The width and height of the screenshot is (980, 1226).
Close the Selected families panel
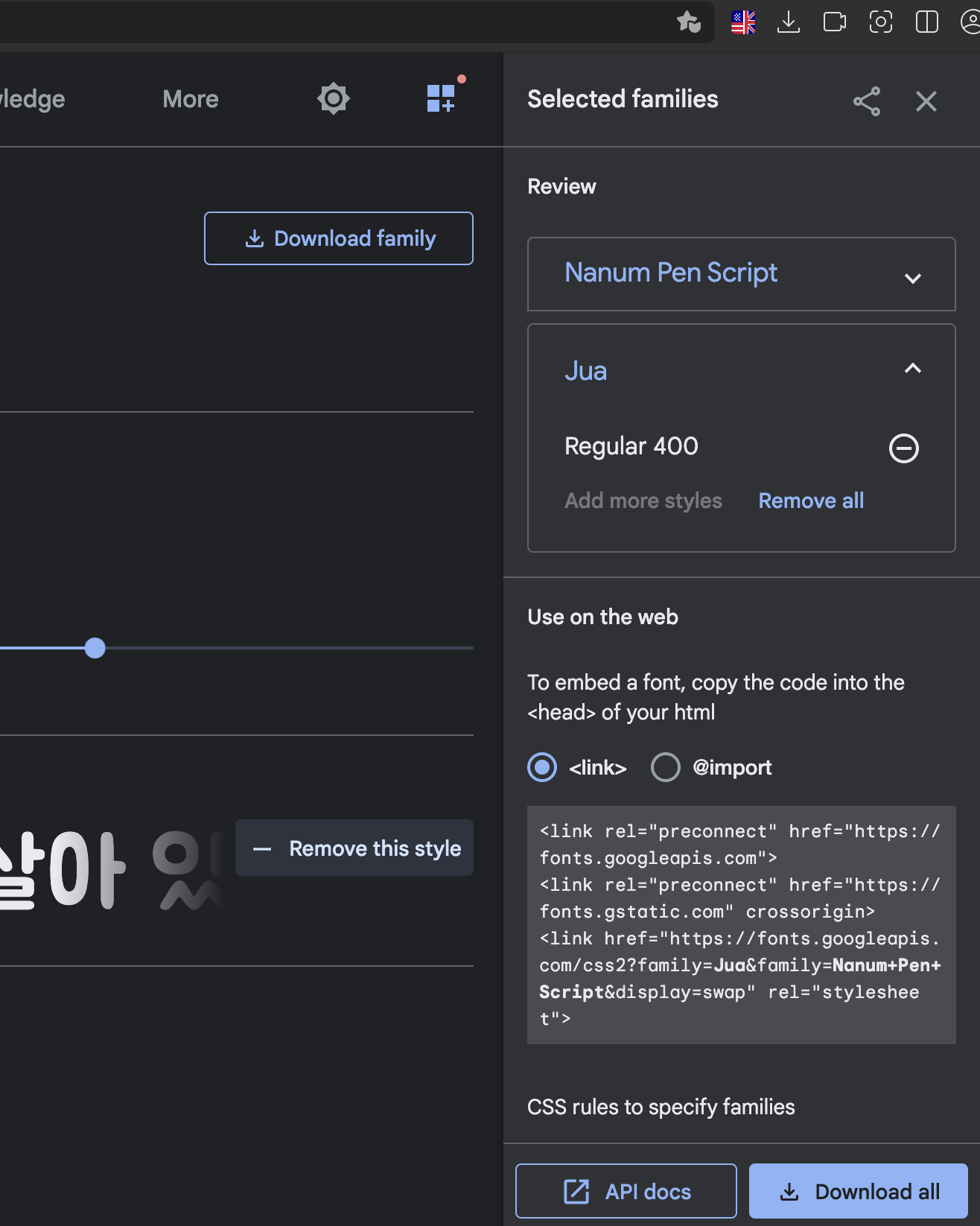click(926, 101)
